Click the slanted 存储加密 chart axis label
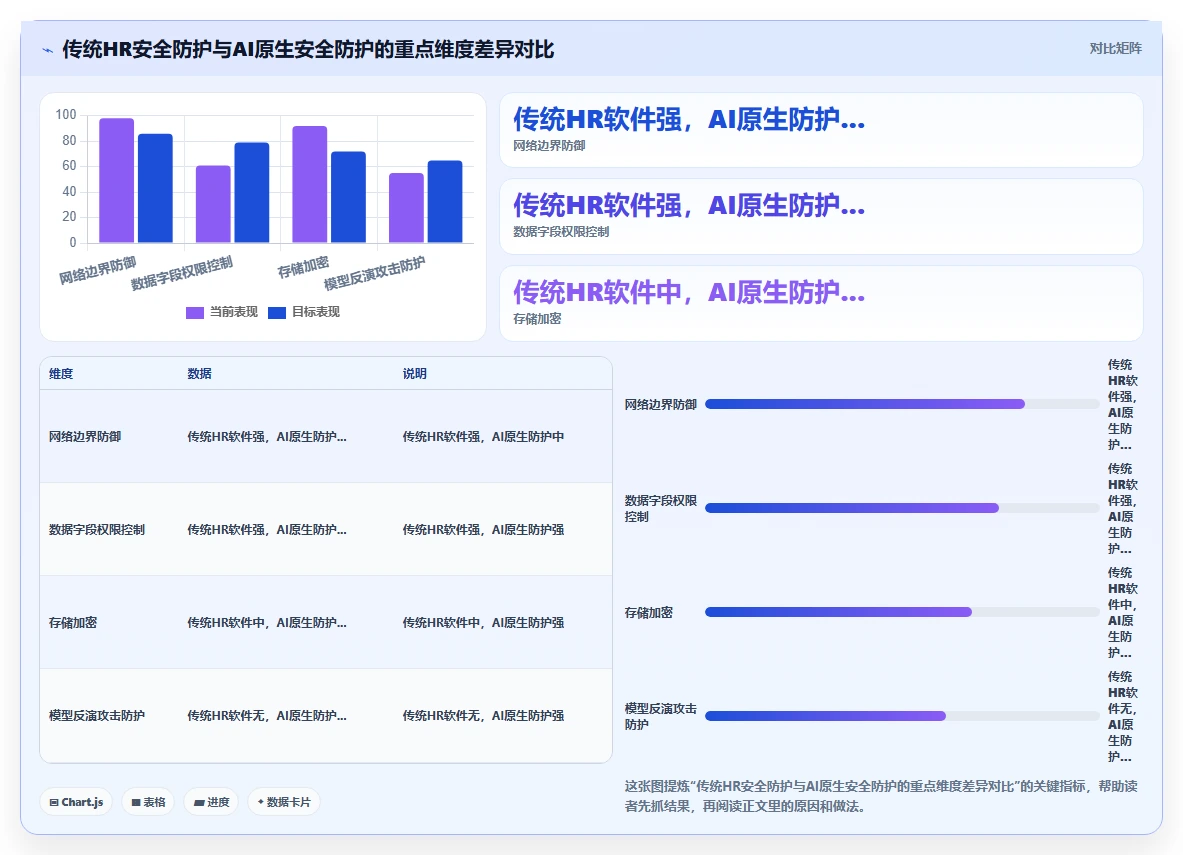The height and width of the screenshot is (855, 1183). pos(303,266)
